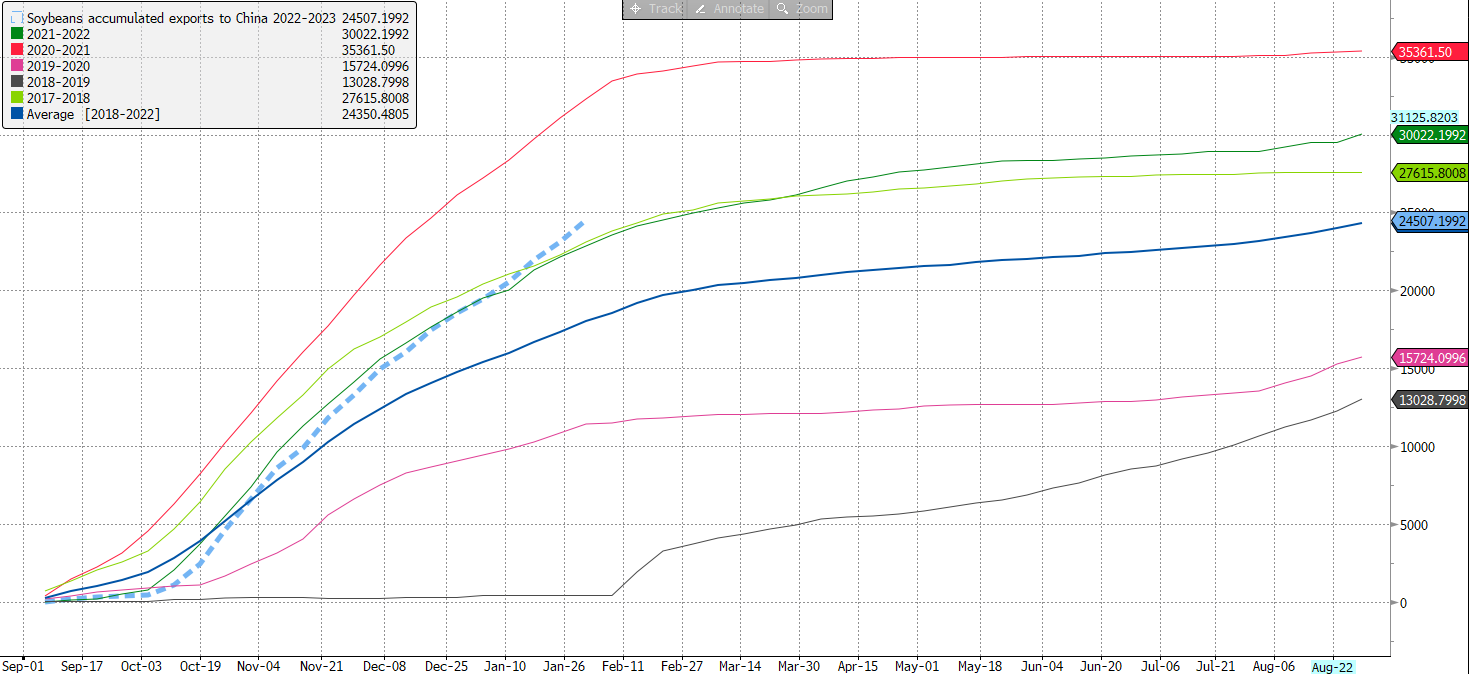Screen dimensions: 1469x674
Task: Click the blue 24507.1992 axis tag
Action: pyautogui.click(x=1429, y=222)
